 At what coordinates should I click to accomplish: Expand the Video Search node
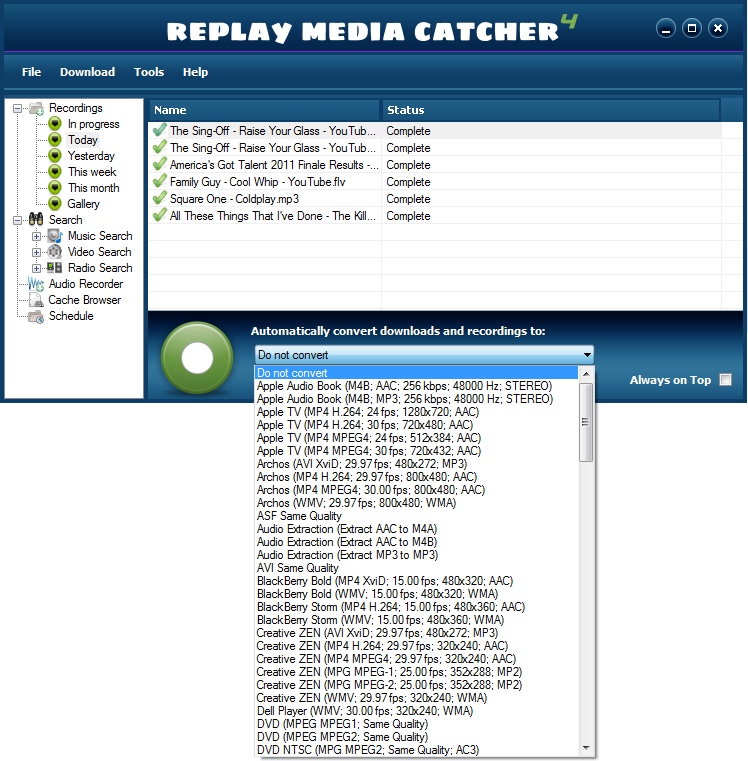pos(36,252)
